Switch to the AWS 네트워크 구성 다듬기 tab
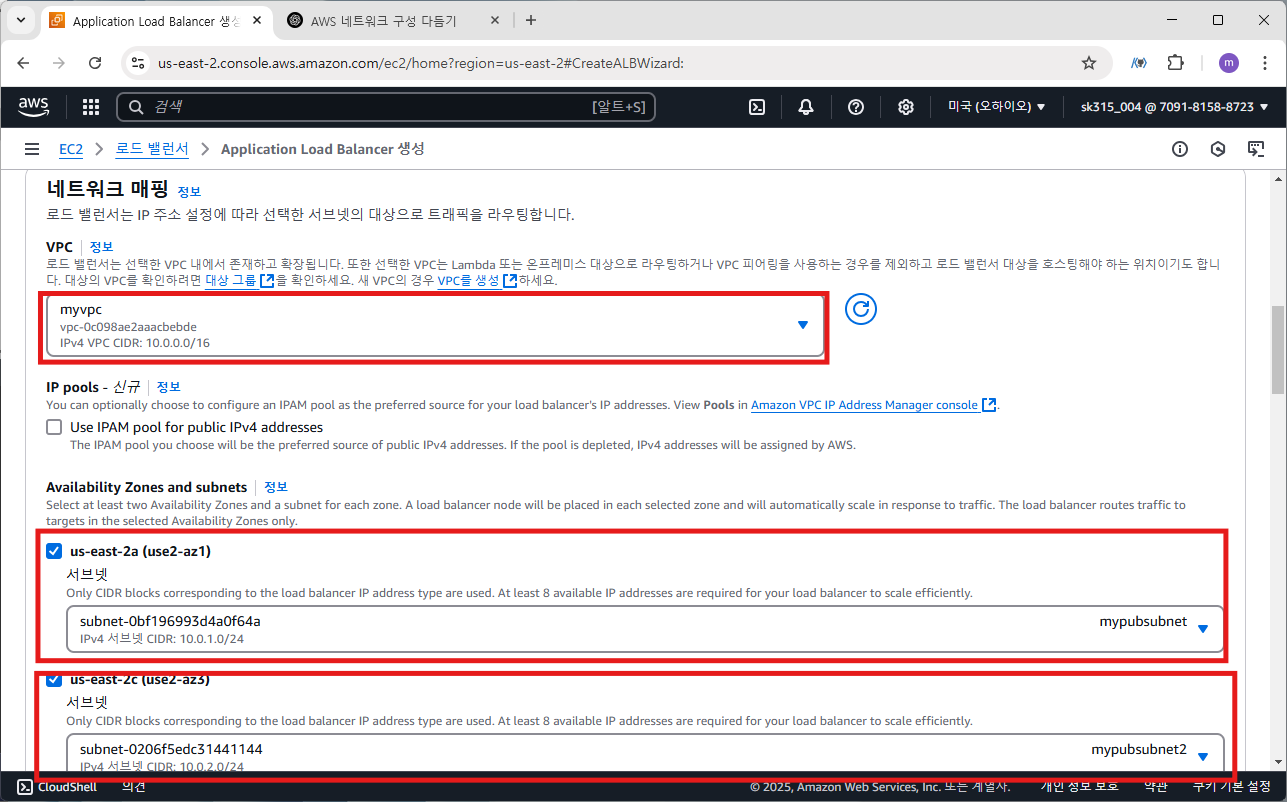 [385, 20]
